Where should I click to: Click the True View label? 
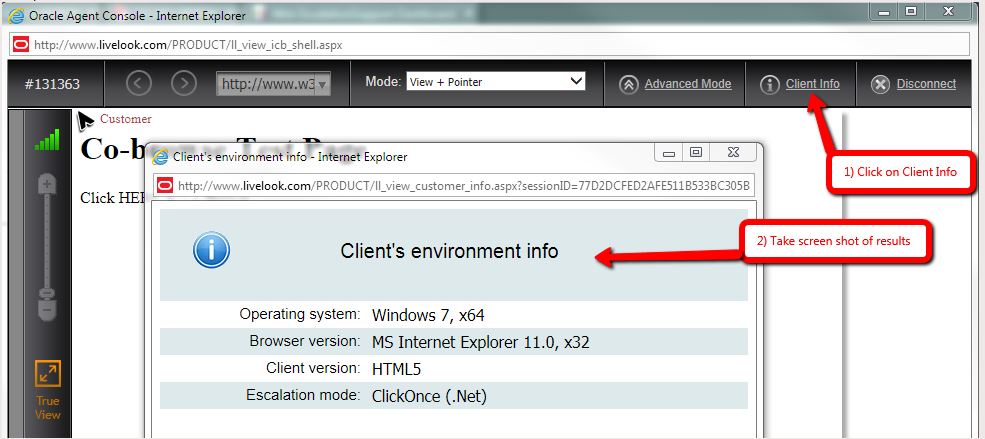click(x=48, y=408)
